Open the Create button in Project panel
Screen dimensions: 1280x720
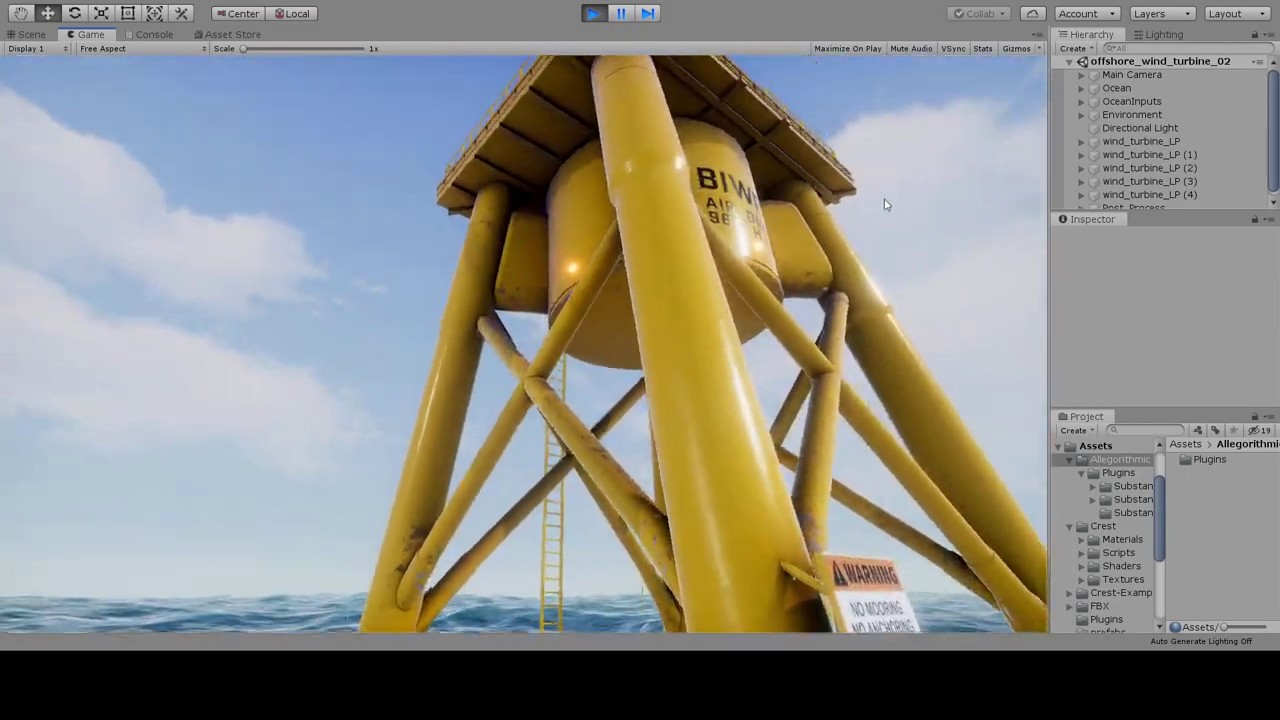click(1076, 430)
